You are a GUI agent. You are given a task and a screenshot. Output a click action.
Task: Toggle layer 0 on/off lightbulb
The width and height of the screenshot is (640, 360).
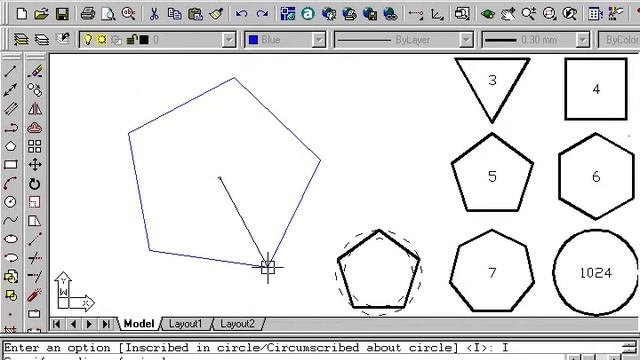tap(88, 40)
